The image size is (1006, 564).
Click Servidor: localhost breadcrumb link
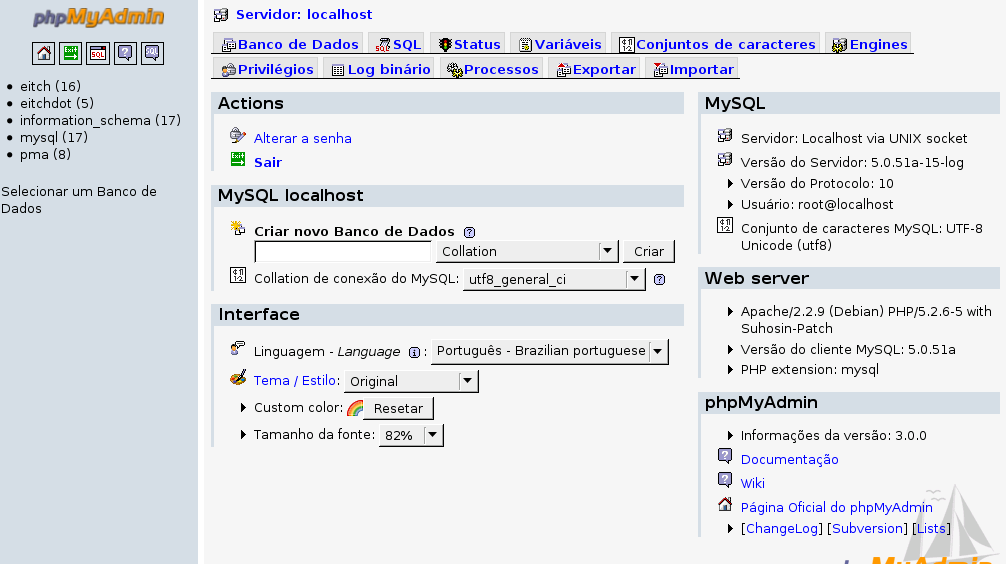coord(304,14)
